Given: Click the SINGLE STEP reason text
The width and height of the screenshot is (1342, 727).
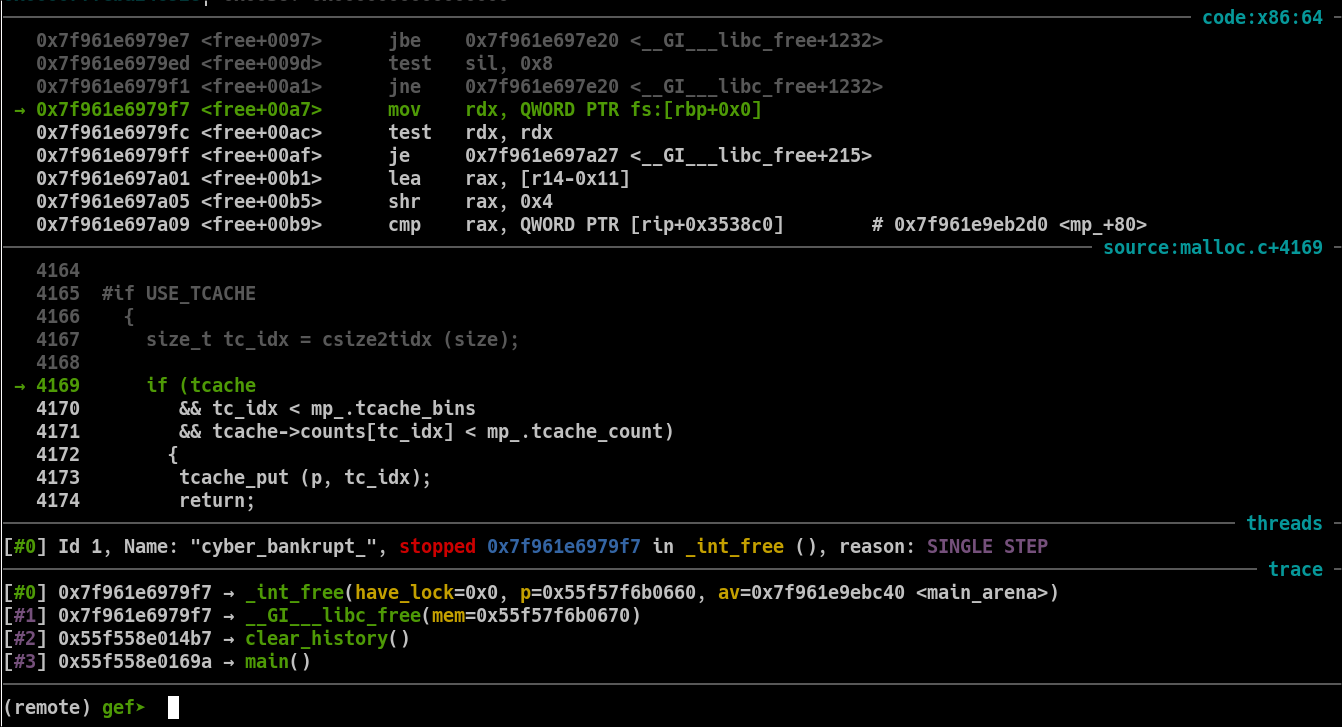Looking at the screenshot, I should click(987, 547).
